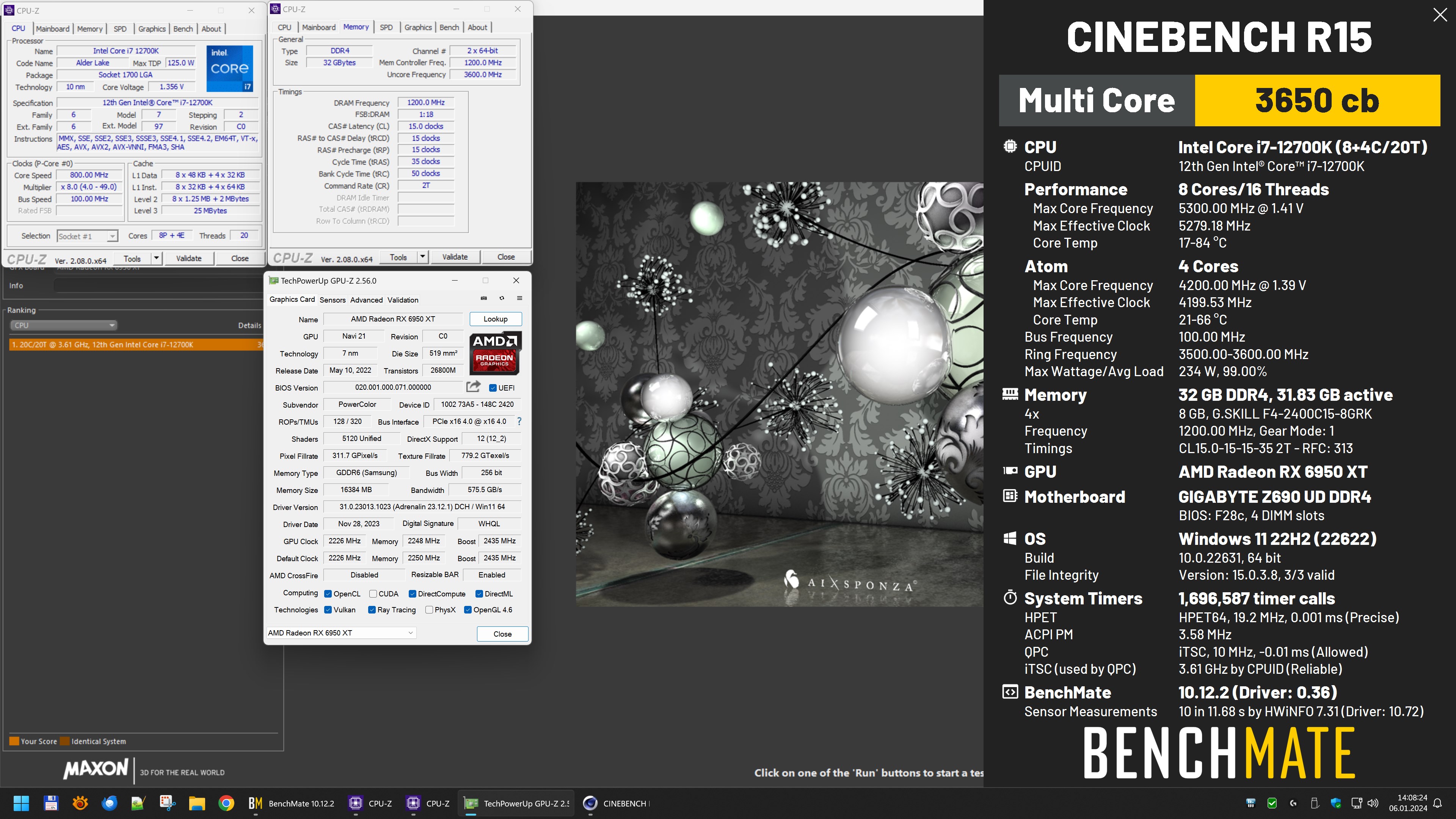Toggle the PhysX checkbox
The width and height of the screenshot is (1456, 819).
(x=430, y=610)
